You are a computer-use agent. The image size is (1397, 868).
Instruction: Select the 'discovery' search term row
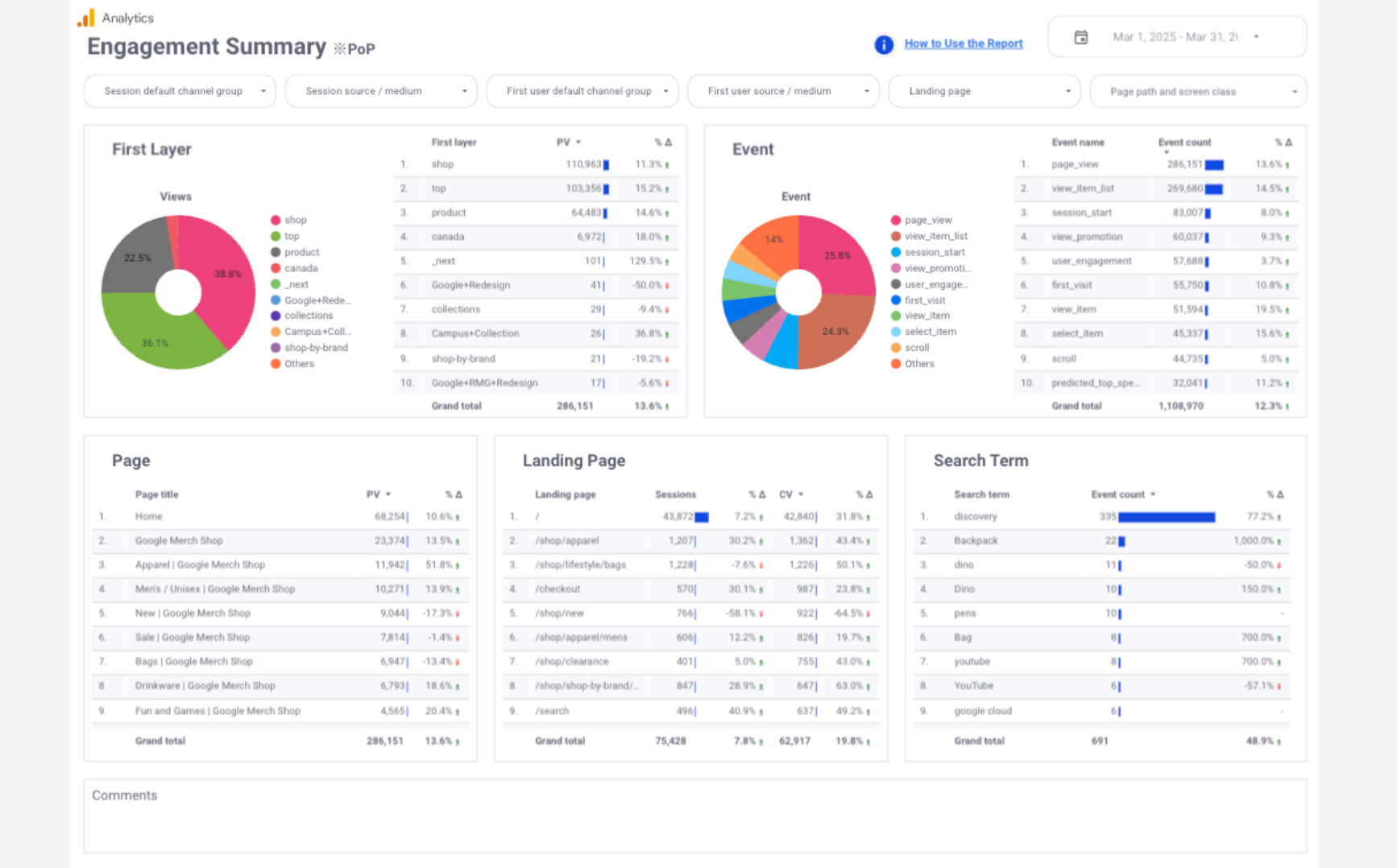click(975, 517)
